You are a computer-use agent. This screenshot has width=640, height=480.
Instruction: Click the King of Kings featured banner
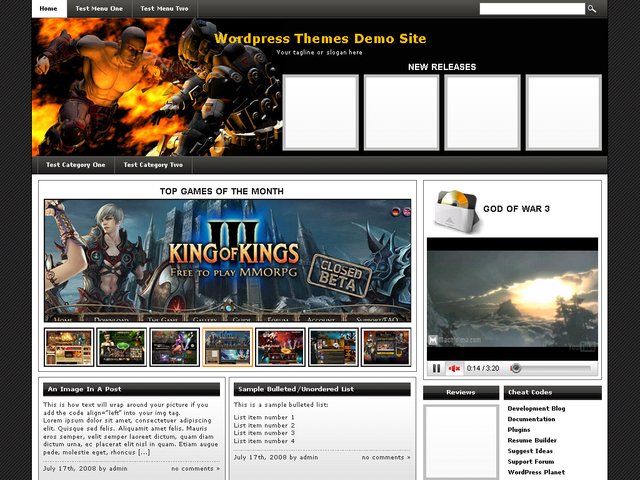pyautogui.click(x=228, y=261)
